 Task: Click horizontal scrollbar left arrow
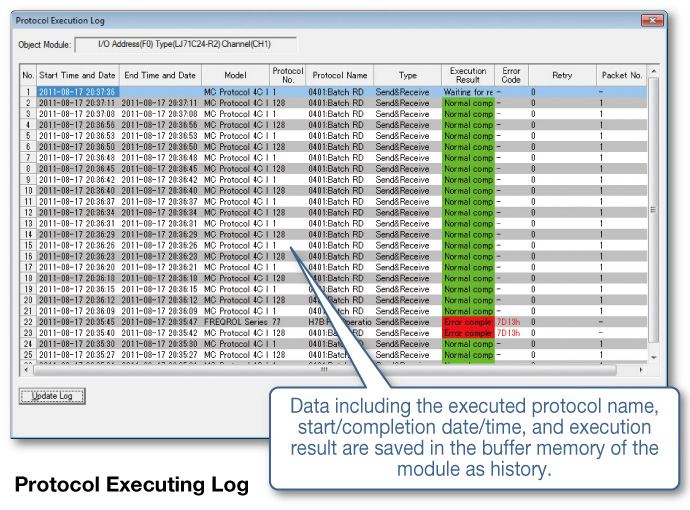click(x=26, y=370)
